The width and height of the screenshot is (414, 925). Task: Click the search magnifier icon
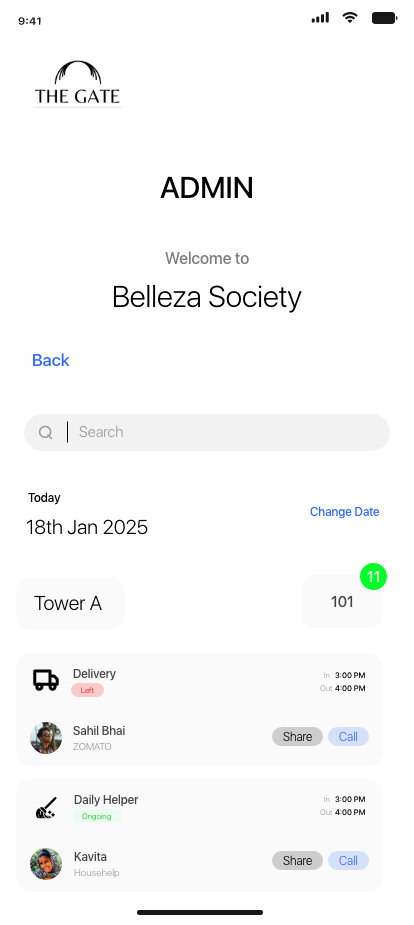45,432
